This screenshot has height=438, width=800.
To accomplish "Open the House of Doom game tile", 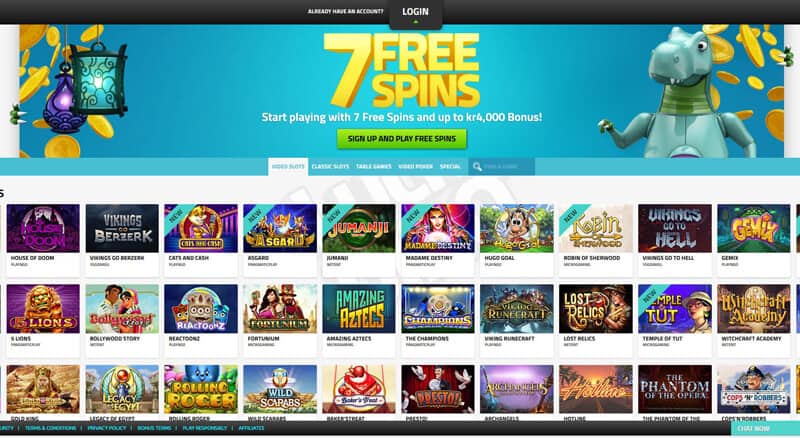I will [43, 229].
